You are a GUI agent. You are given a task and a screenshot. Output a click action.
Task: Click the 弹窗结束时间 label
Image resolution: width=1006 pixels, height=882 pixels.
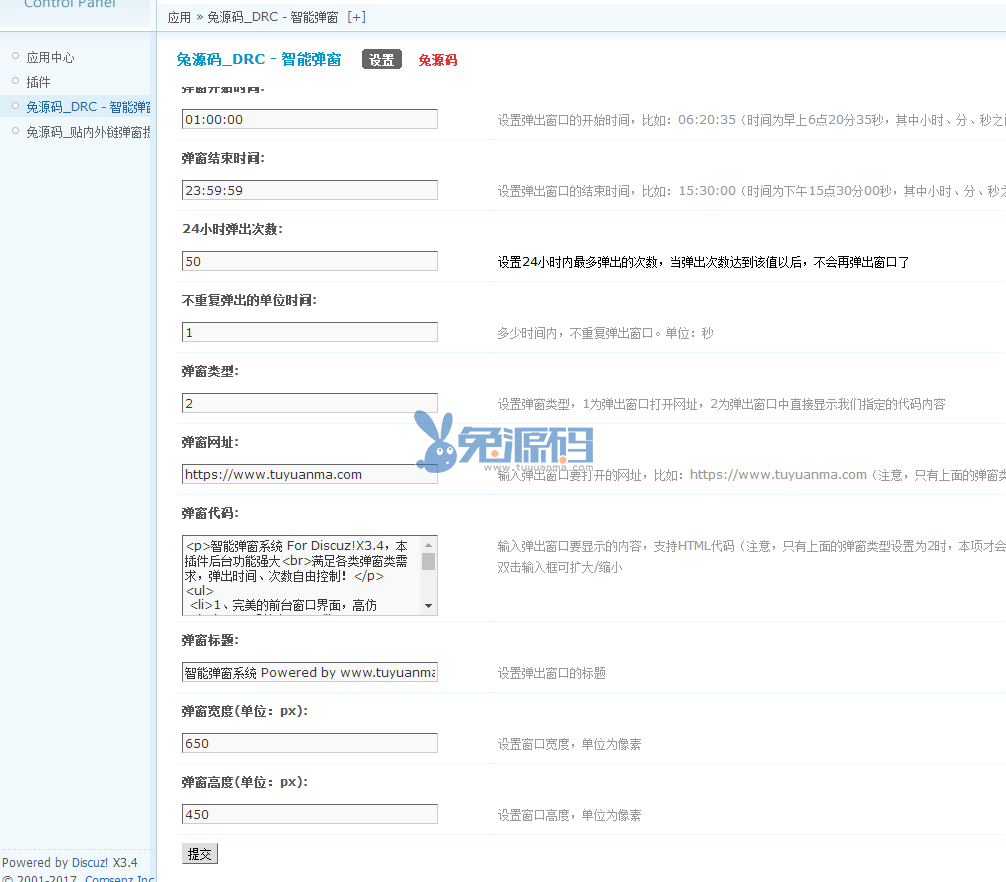(x=223, y=158)
